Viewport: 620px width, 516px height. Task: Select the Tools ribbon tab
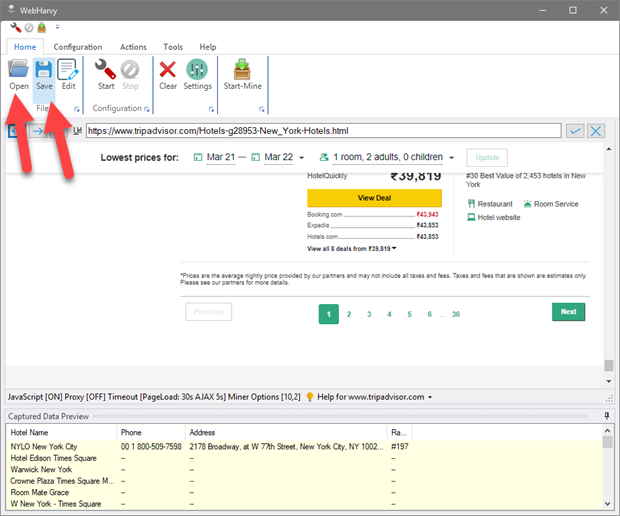tap(173, 47)
